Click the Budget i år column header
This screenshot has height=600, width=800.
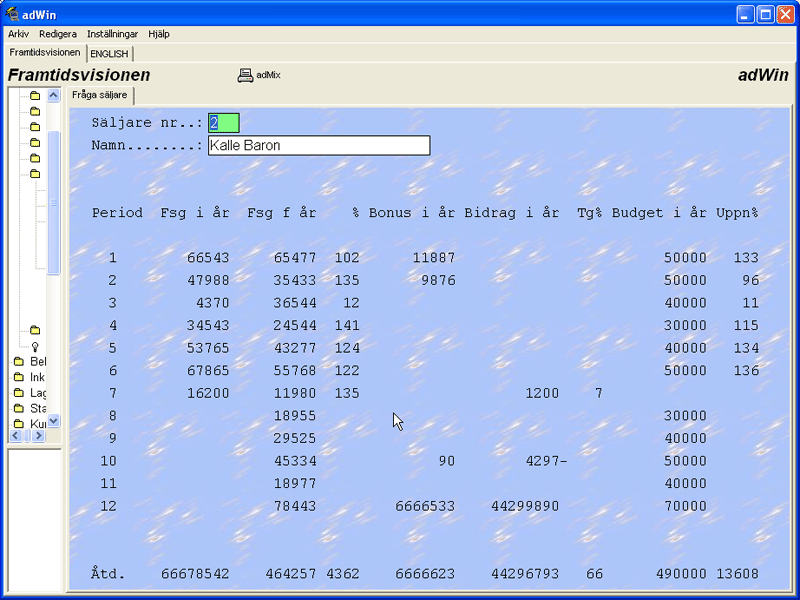tap(659, 213)
